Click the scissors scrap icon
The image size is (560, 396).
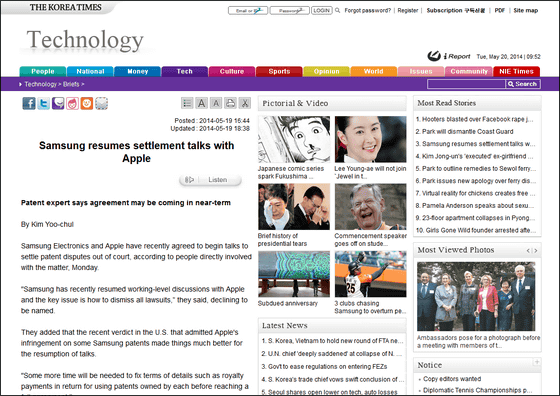click(x=245, y=103)
